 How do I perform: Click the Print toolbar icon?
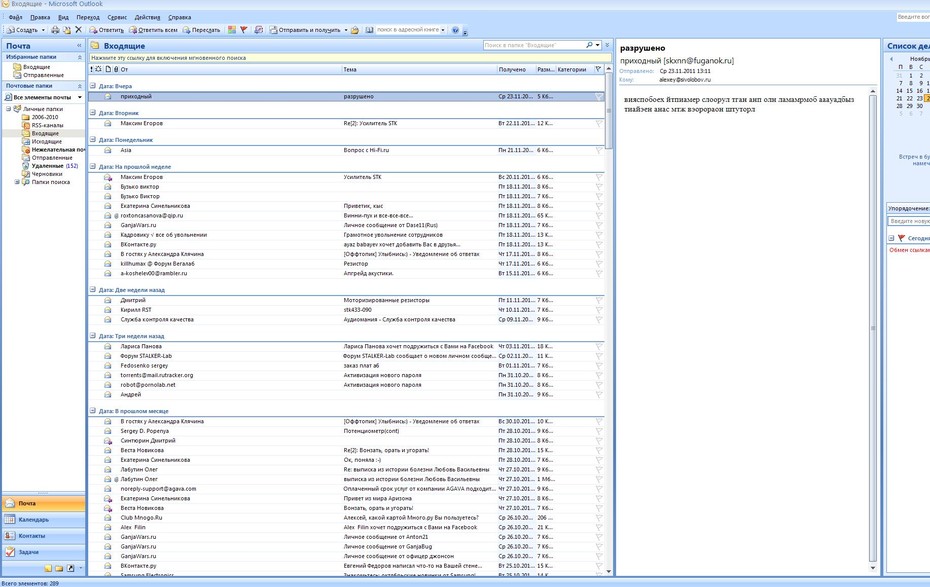55,30
